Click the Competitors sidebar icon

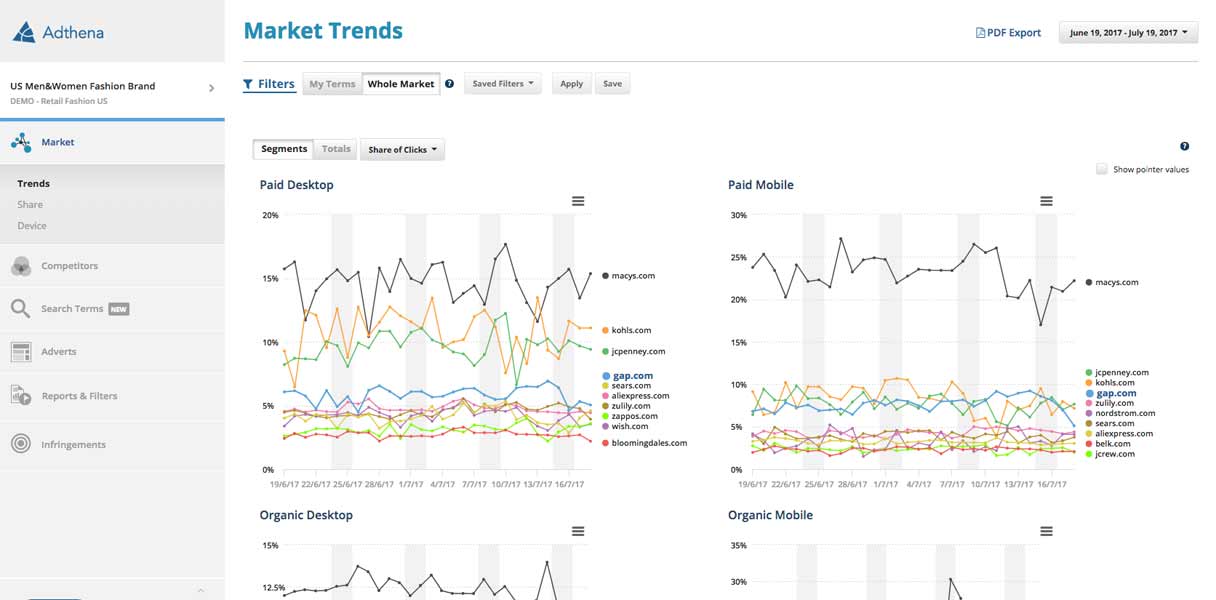[21, 266]
